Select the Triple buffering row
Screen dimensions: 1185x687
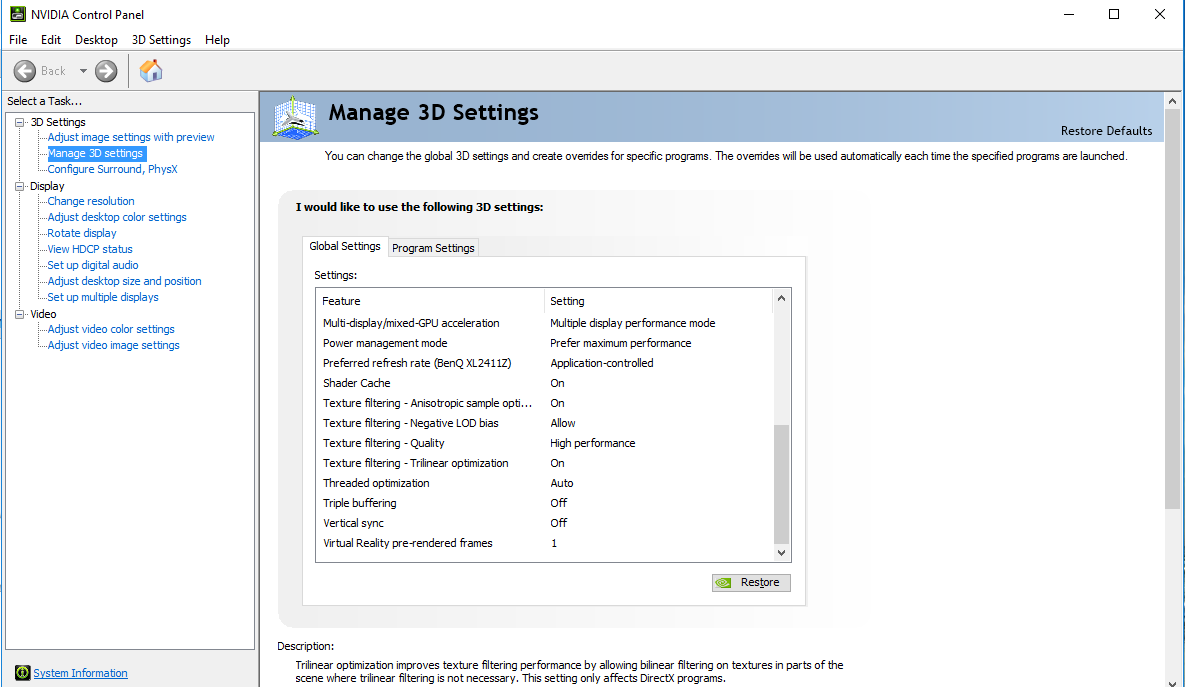pyautogui.click(x=545, y=503)
